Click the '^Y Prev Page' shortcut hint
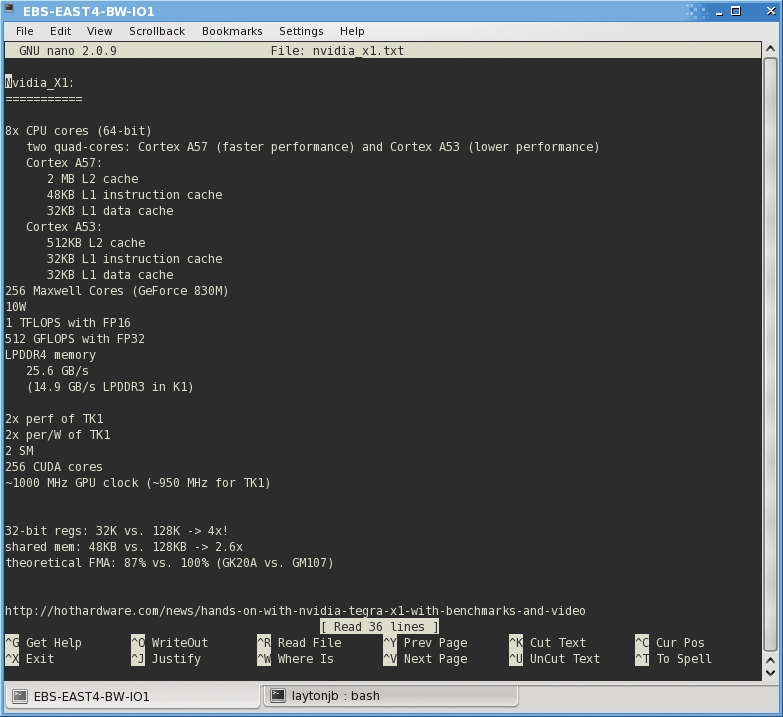This screenshot has height=717, width=783. [x=425, y=643]
